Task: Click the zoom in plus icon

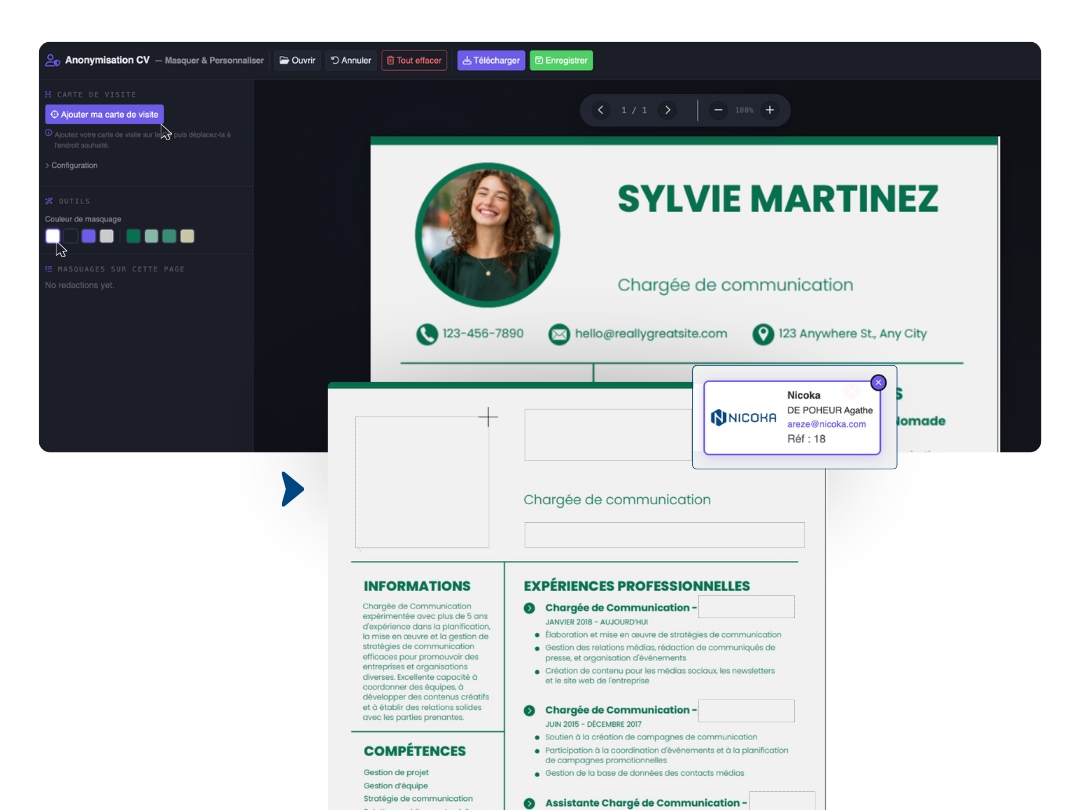Action: [x=769, y=110]
